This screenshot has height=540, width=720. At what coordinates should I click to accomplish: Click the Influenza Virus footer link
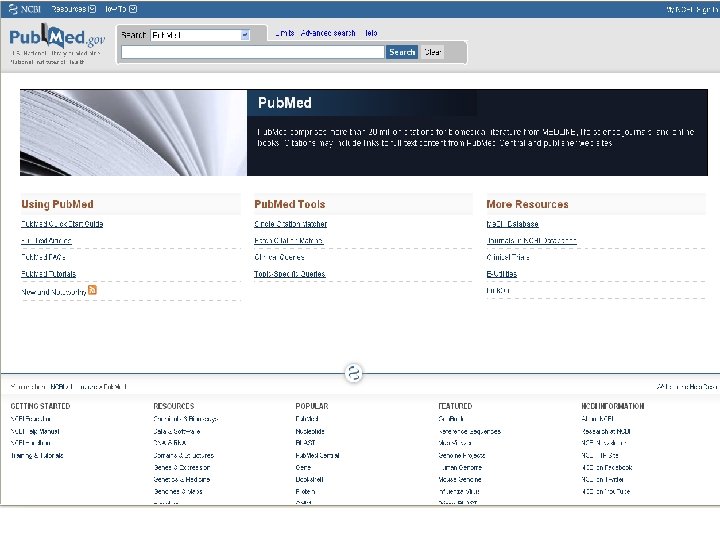[459, 491]
